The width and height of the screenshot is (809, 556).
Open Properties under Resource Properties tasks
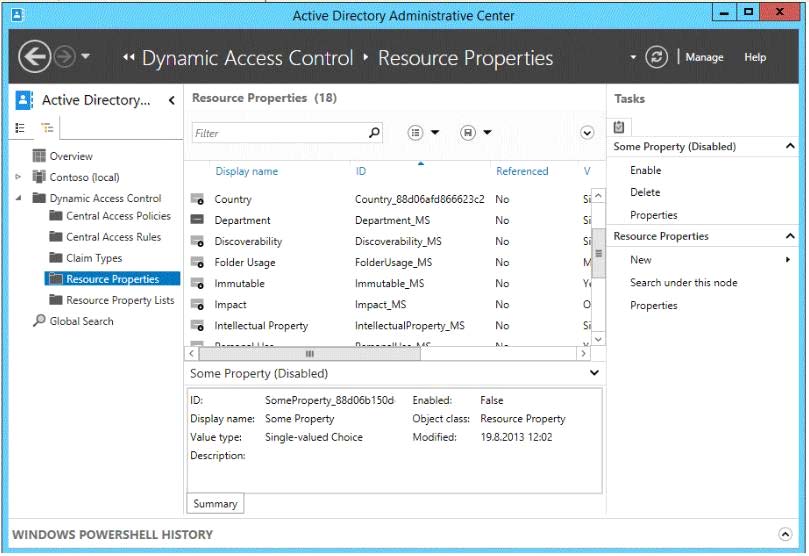pyautogui.click(x=654, y=305)
